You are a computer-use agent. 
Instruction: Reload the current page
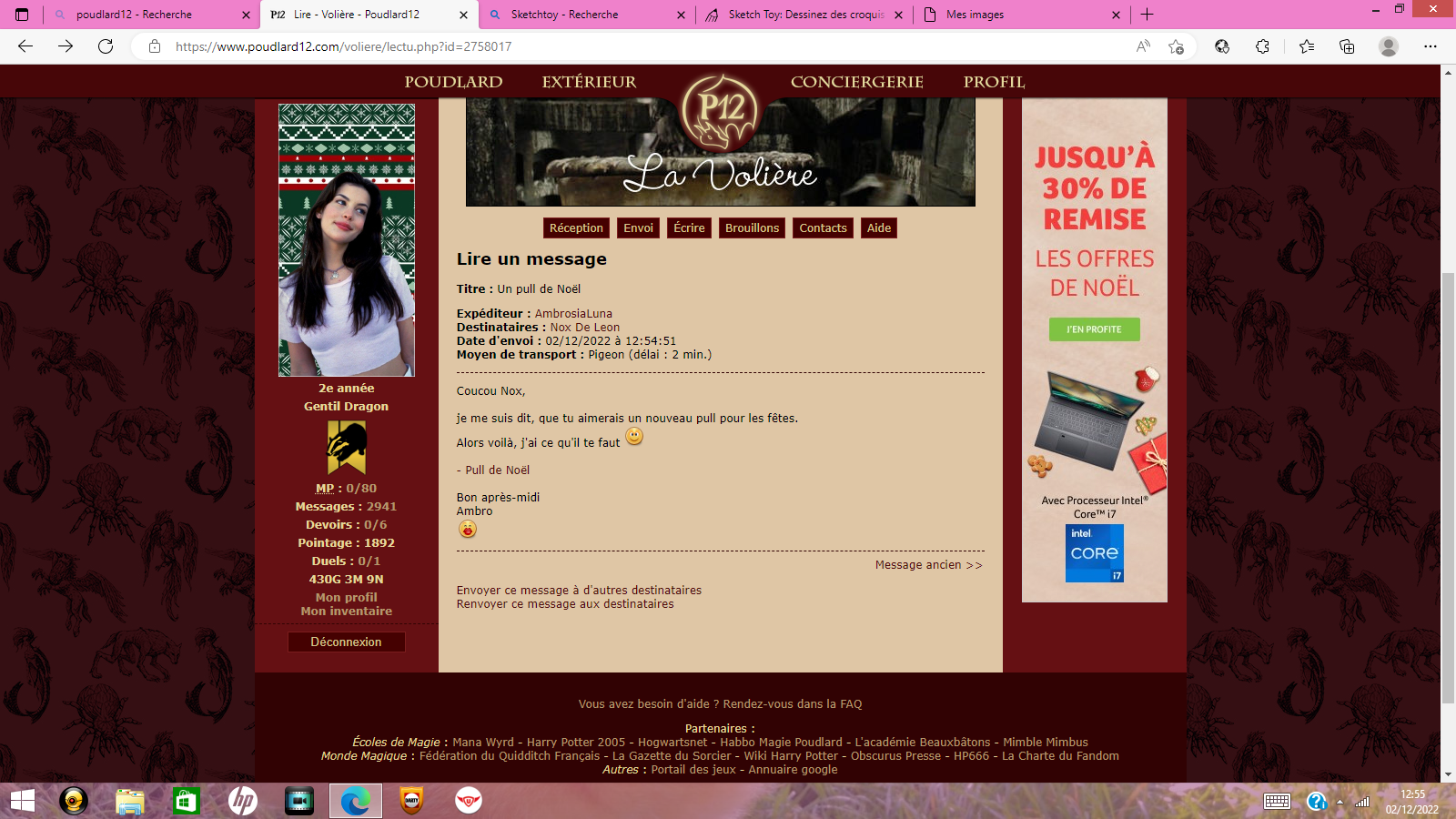106,46
